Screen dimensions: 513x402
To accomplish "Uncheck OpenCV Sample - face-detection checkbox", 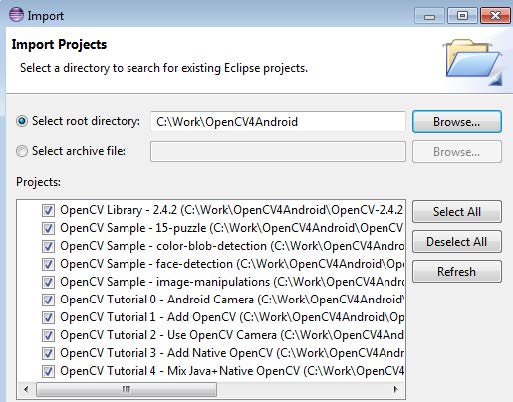I will tap(48, 265).
